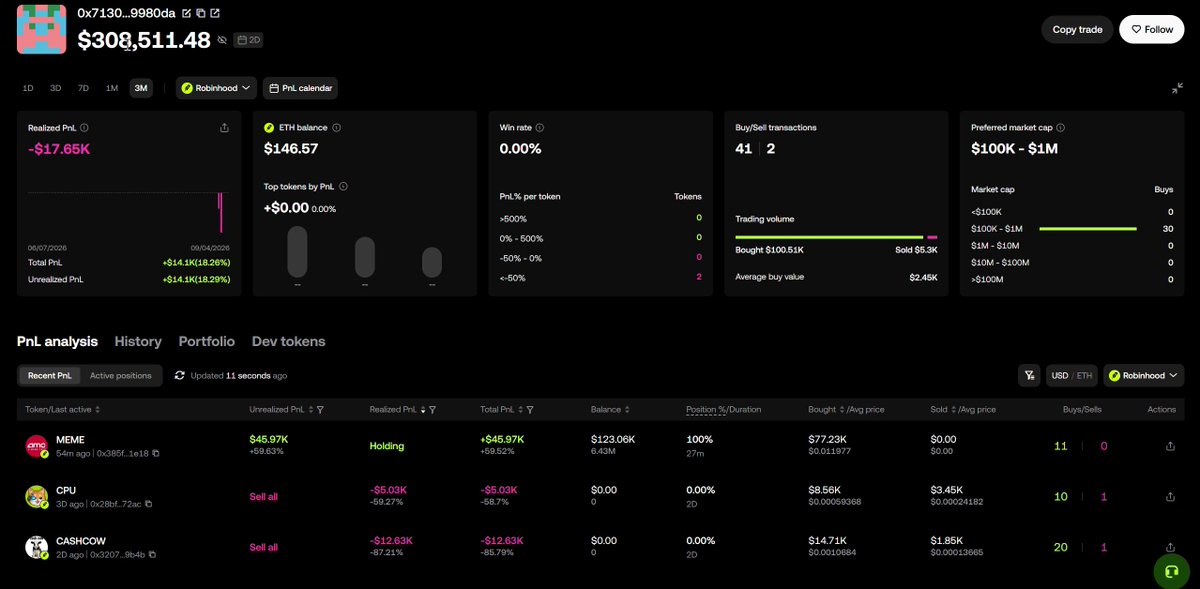This screenshot has height=589, width=1200.
Task: Share the CPU row PnL
Action: [1170, 497]
